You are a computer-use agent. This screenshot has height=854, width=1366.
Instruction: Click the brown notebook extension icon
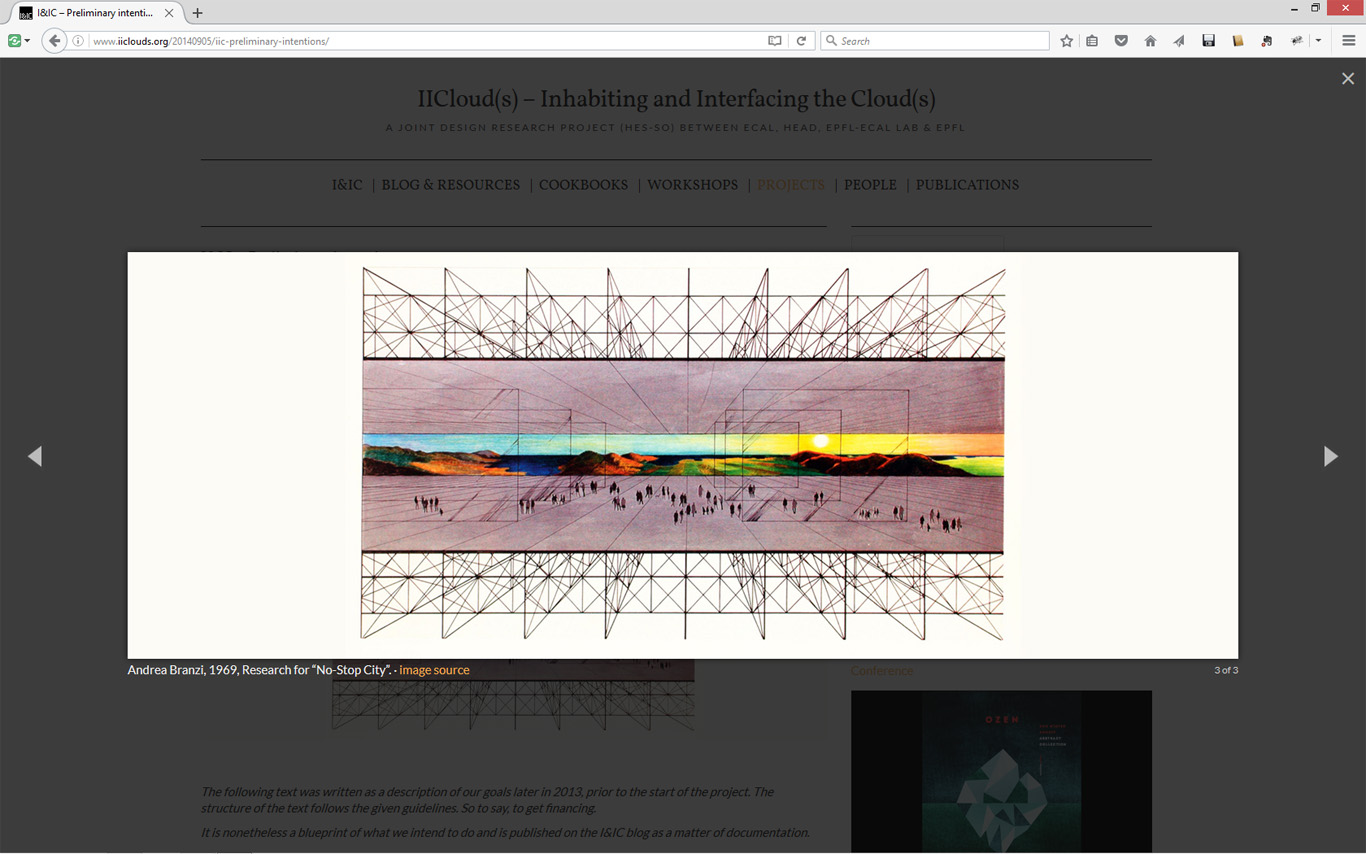(x=1237, y=41)
